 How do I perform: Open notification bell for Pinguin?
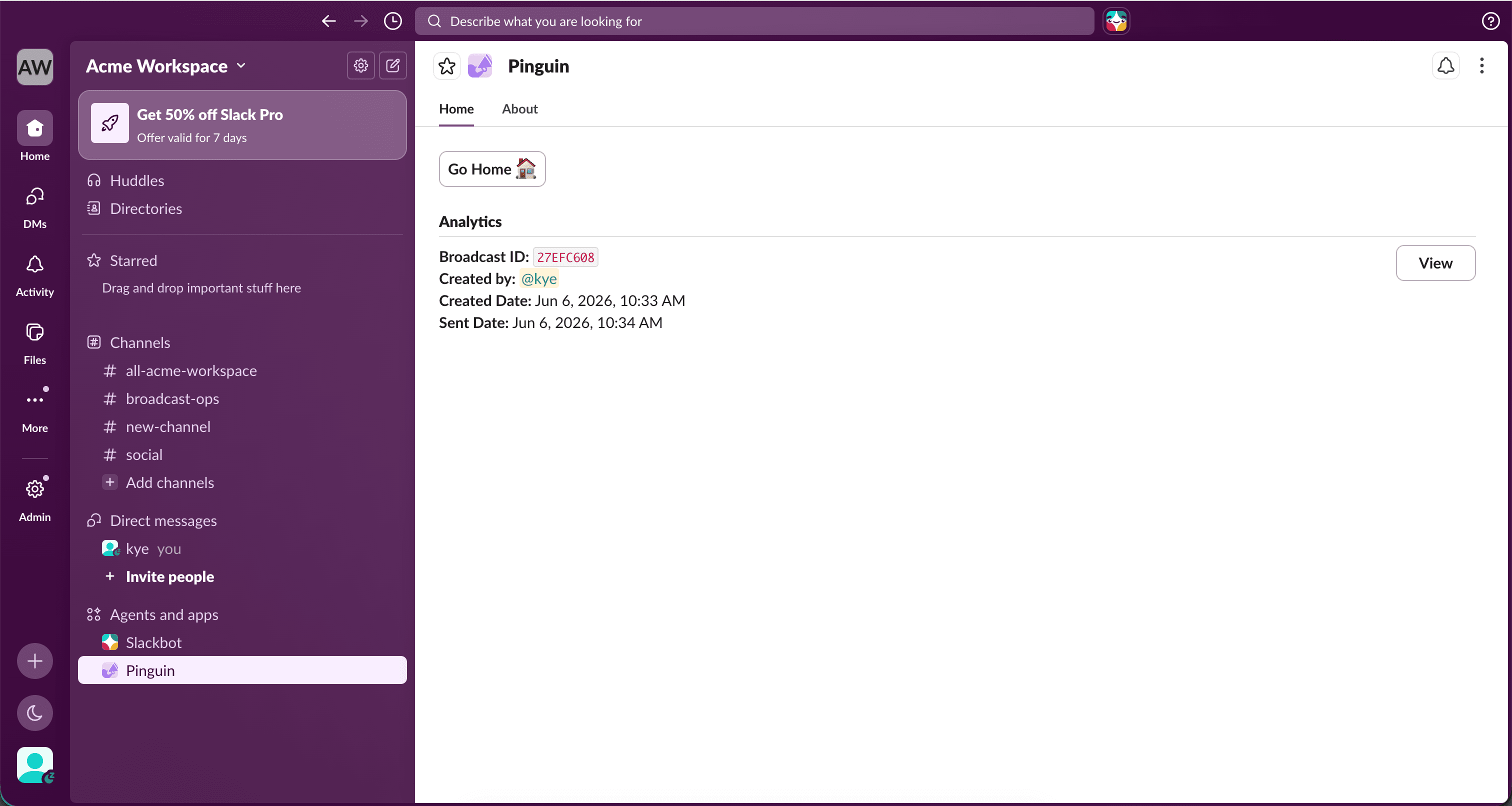1445,65
